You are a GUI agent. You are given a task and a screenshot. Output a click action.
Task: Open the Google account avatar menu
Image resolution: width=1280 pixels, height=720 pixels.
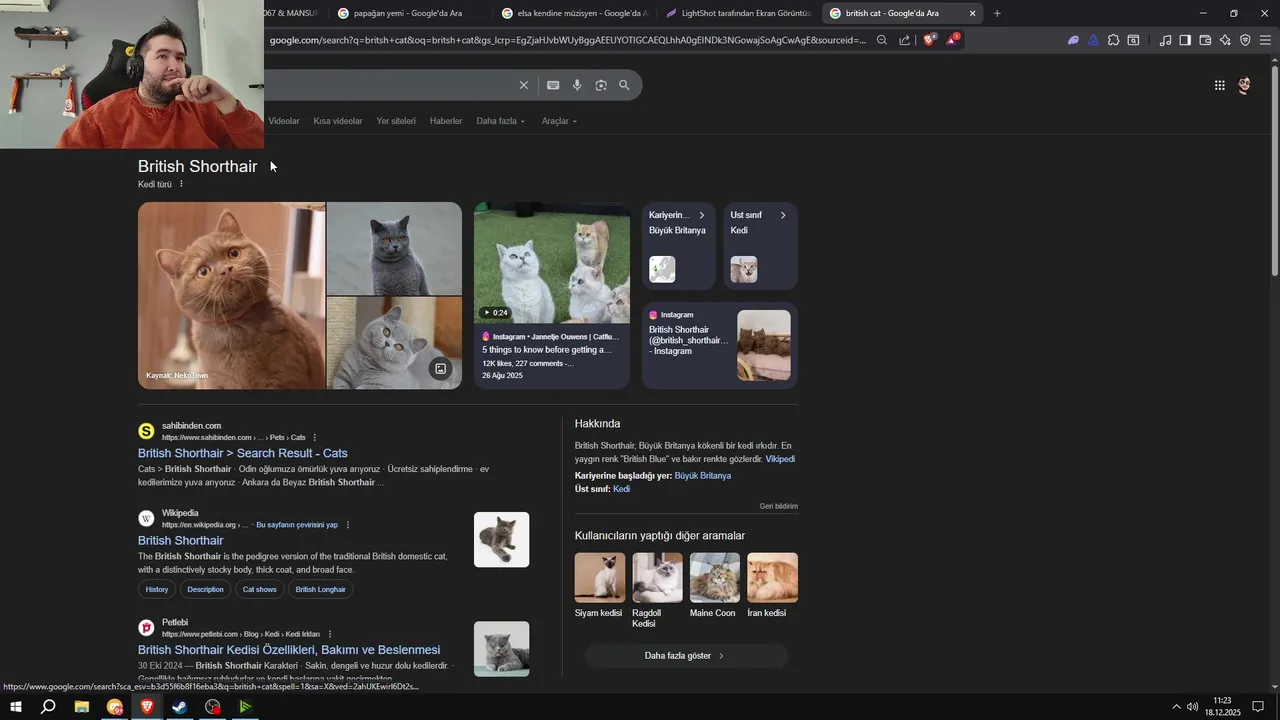click(x=1244, y=85)
